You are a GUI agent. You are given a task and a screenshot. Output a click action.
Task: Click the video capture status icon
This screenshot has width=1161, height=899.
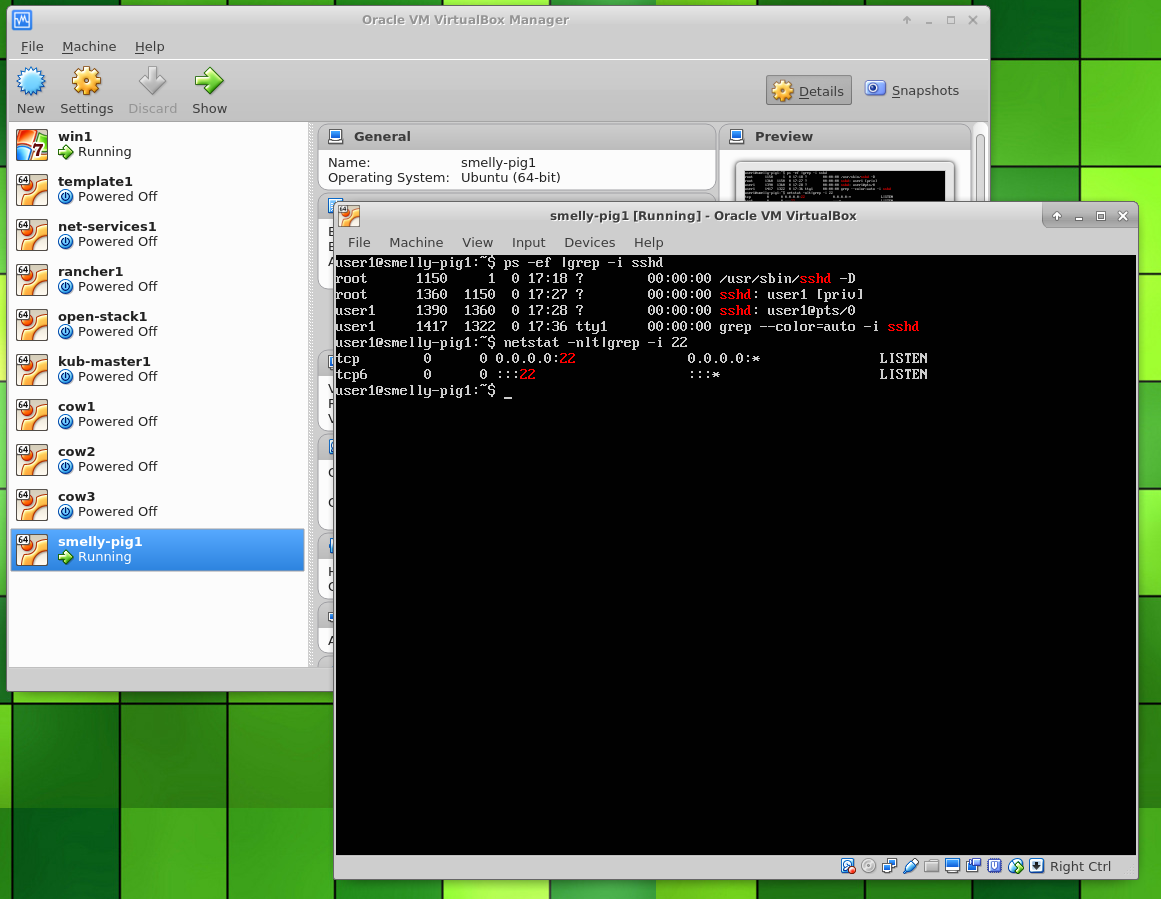coord(974,866)
